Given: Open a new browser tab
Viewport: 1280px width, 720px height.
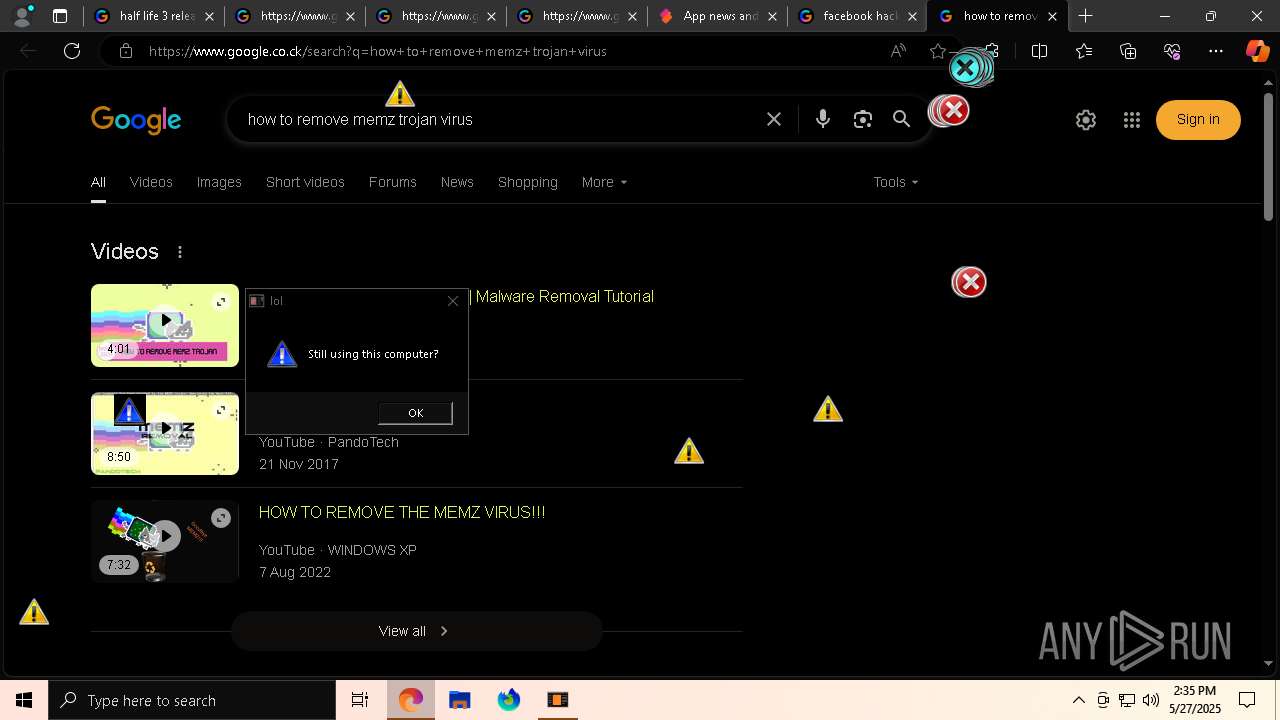Looking at the screenshot, I should (1085, 16).
